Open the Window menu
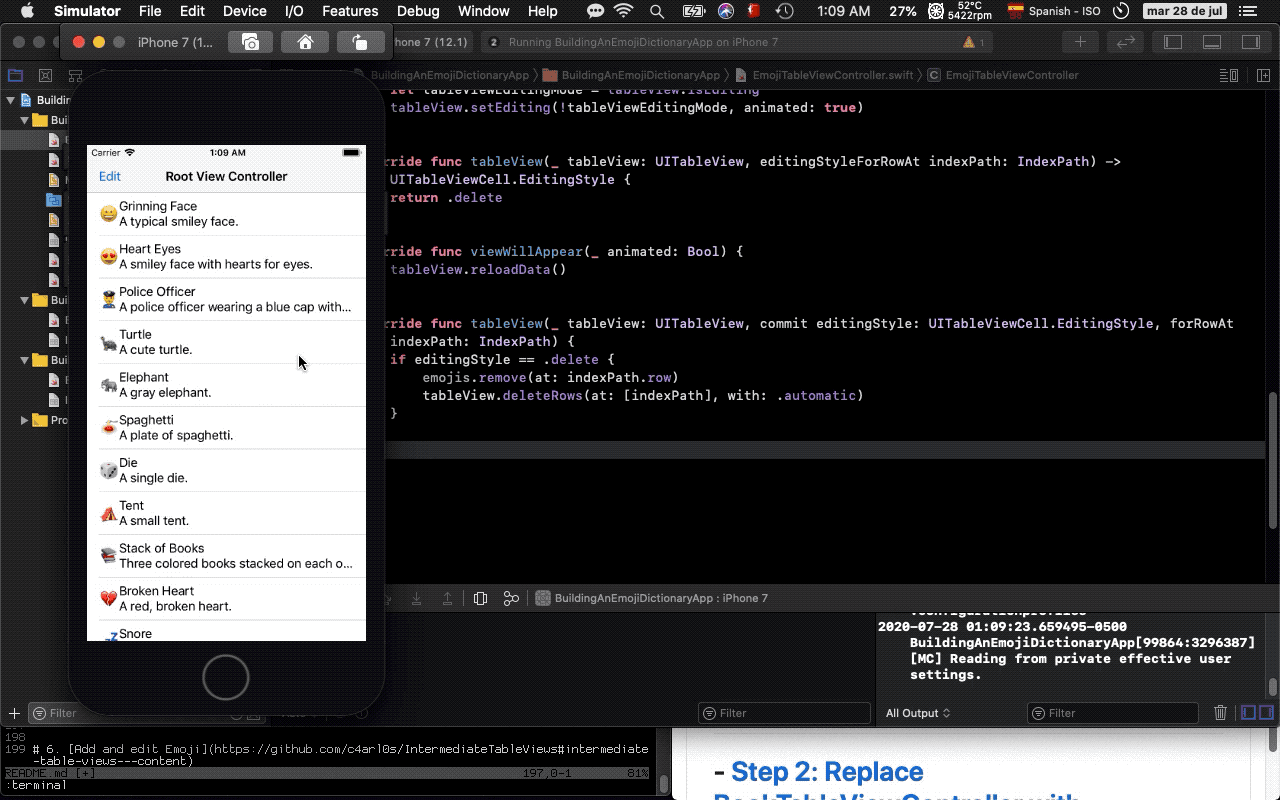The height and width of the screenshot is (800, 1280). 483,11
